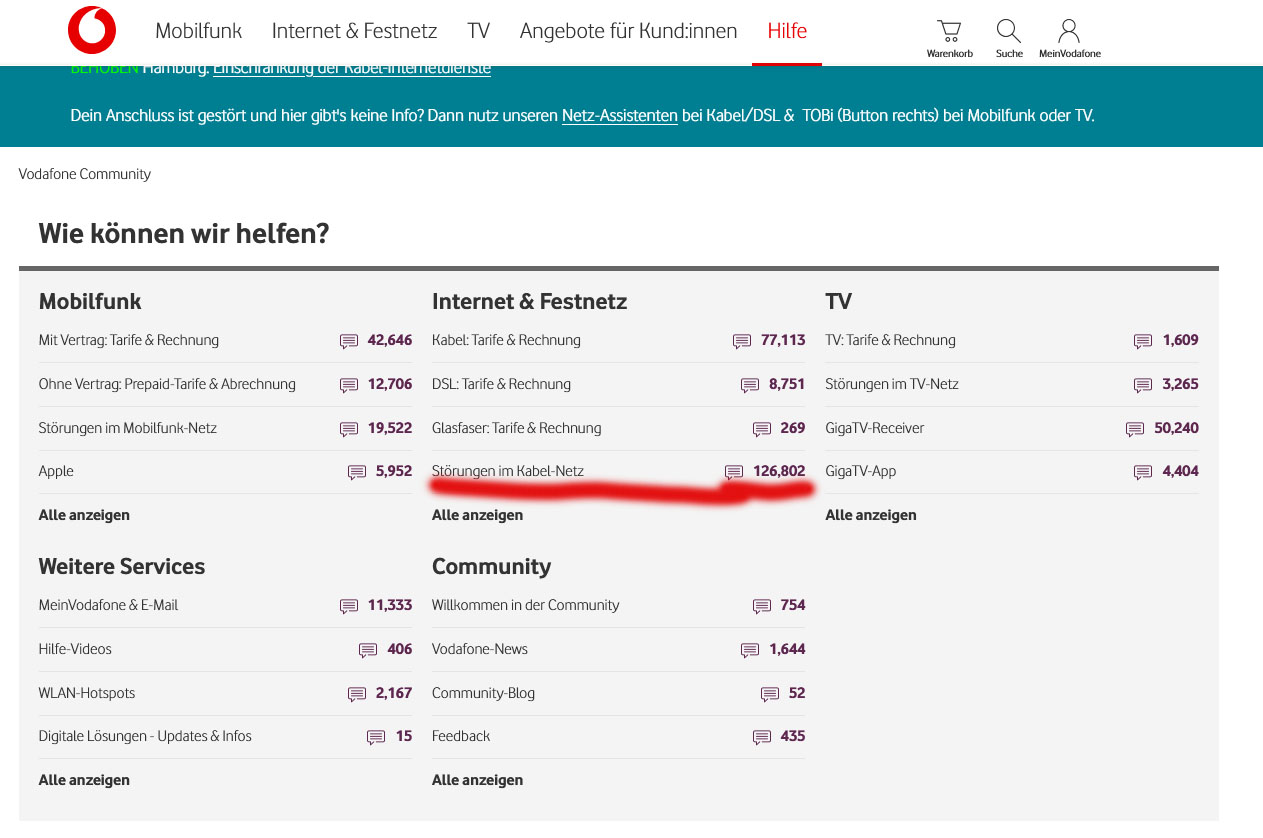
Task: Click comment icon beside 1,644
Action: click(750, 650)
